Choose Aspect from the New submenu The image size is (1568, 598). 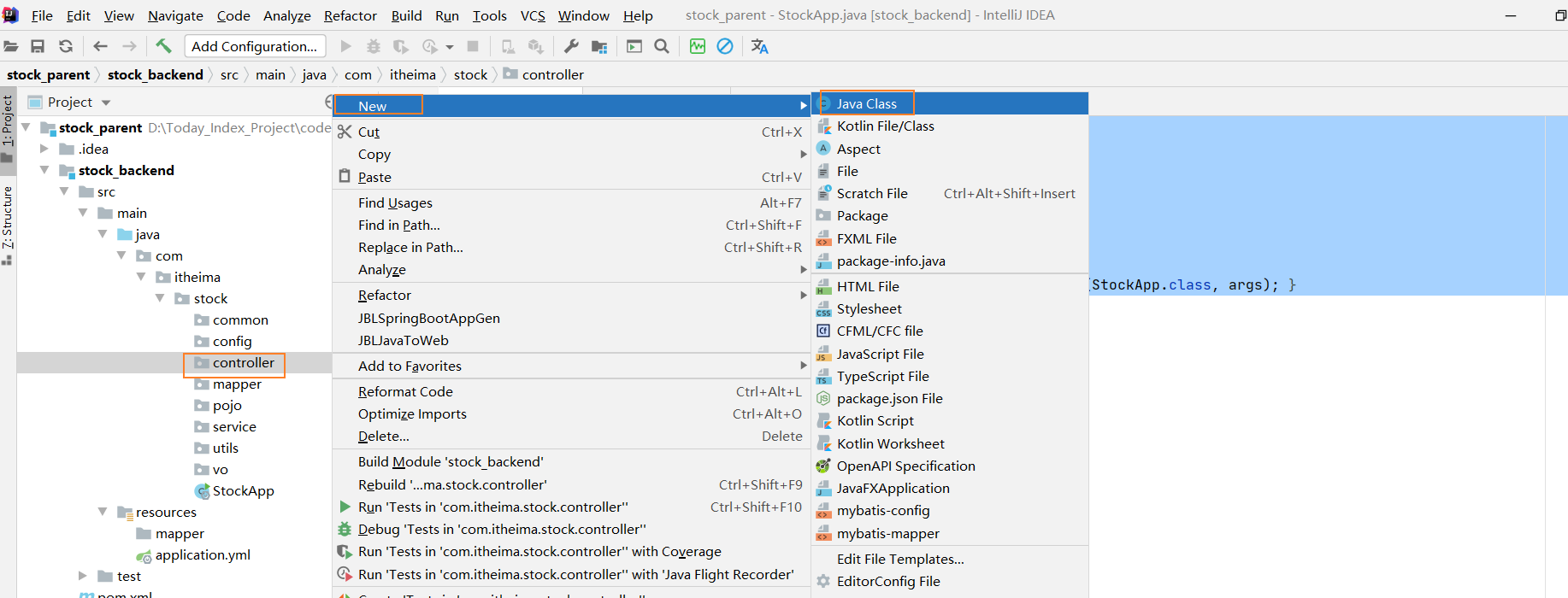[949, 149]
